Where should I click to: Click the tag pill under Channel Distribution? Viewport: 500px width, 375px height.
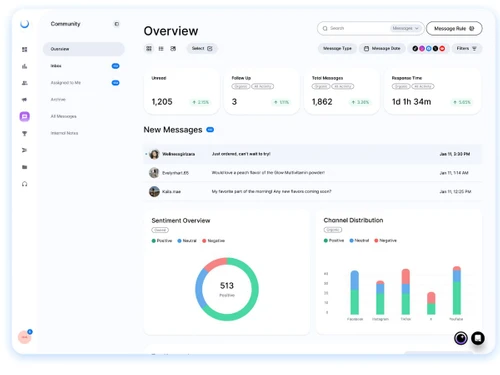click(x=333, y=230)
